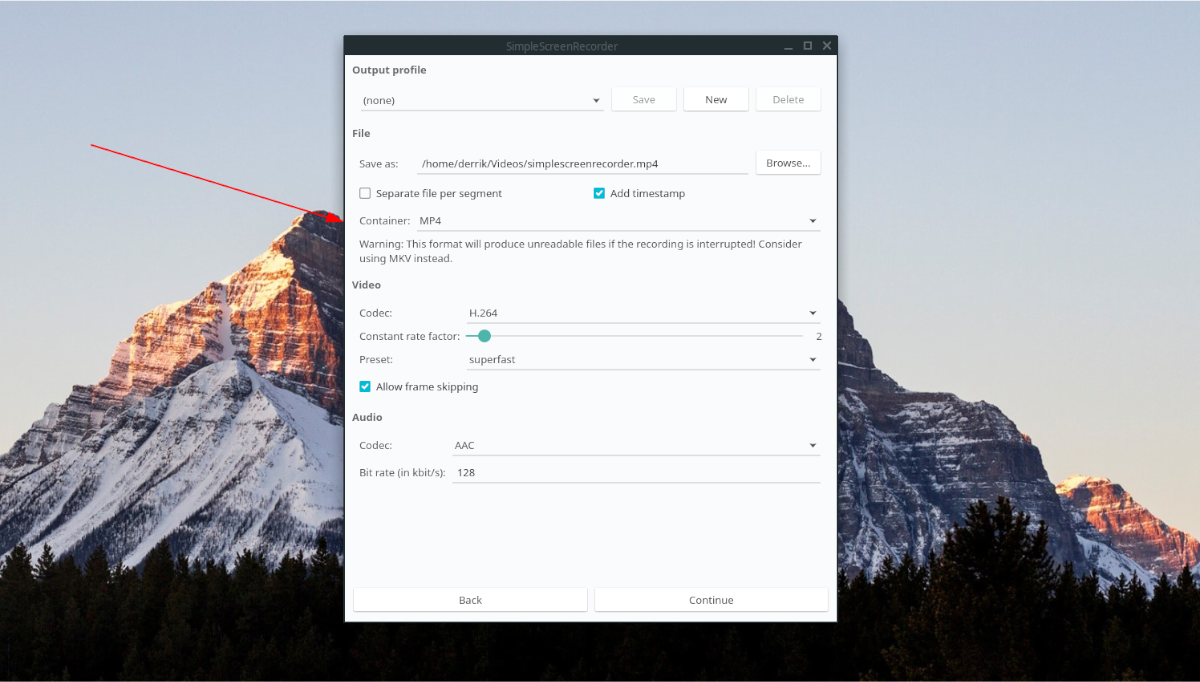This screenshot has height=682, width=1200.
Task: Click the Constant rate factor slider handle
Action: pyautogui.click(x=484, y=336)
